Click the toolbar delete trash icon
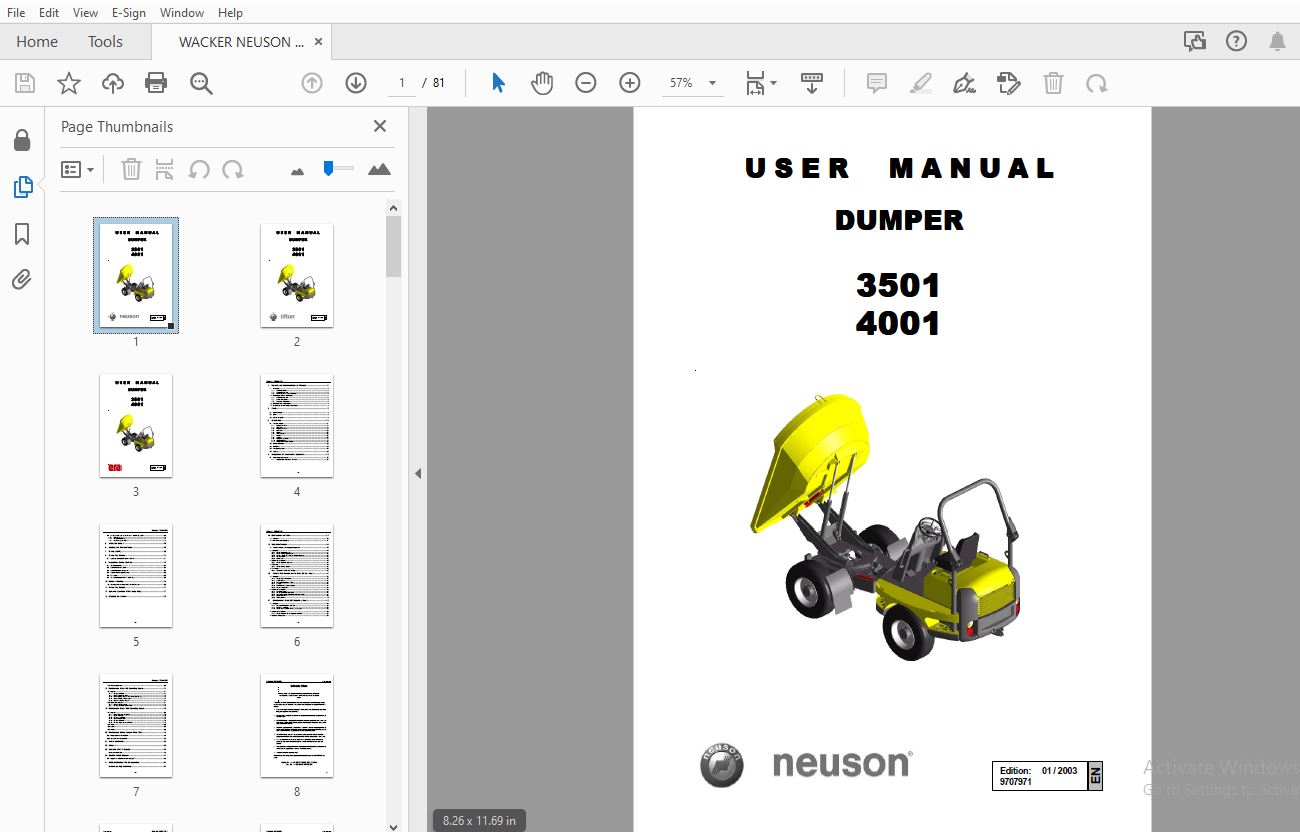The width and height of the screenshot is (1300, 832). coord(1053,83)
